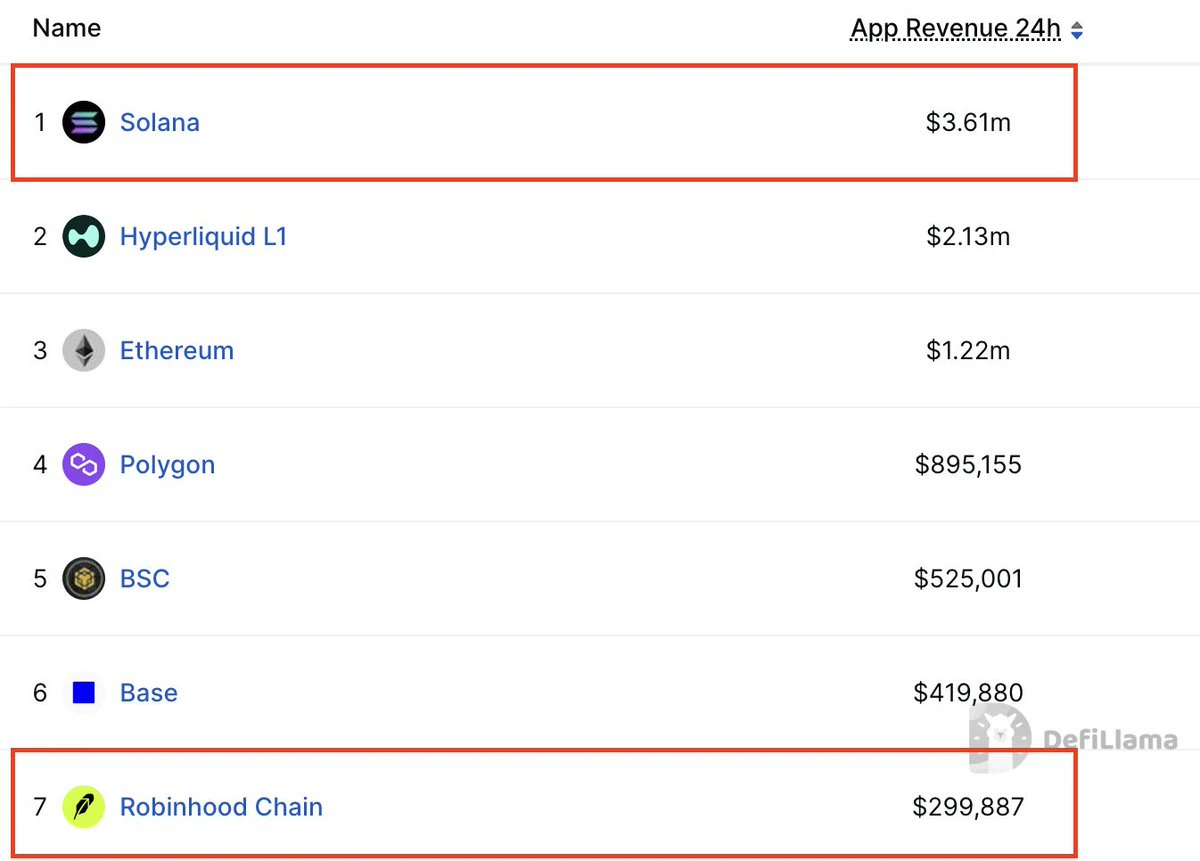Image resolution: width=1200 pixels, height=861 pixels.
Task: Click rank number 4 beside Polygon
Action: click(40, 465)
